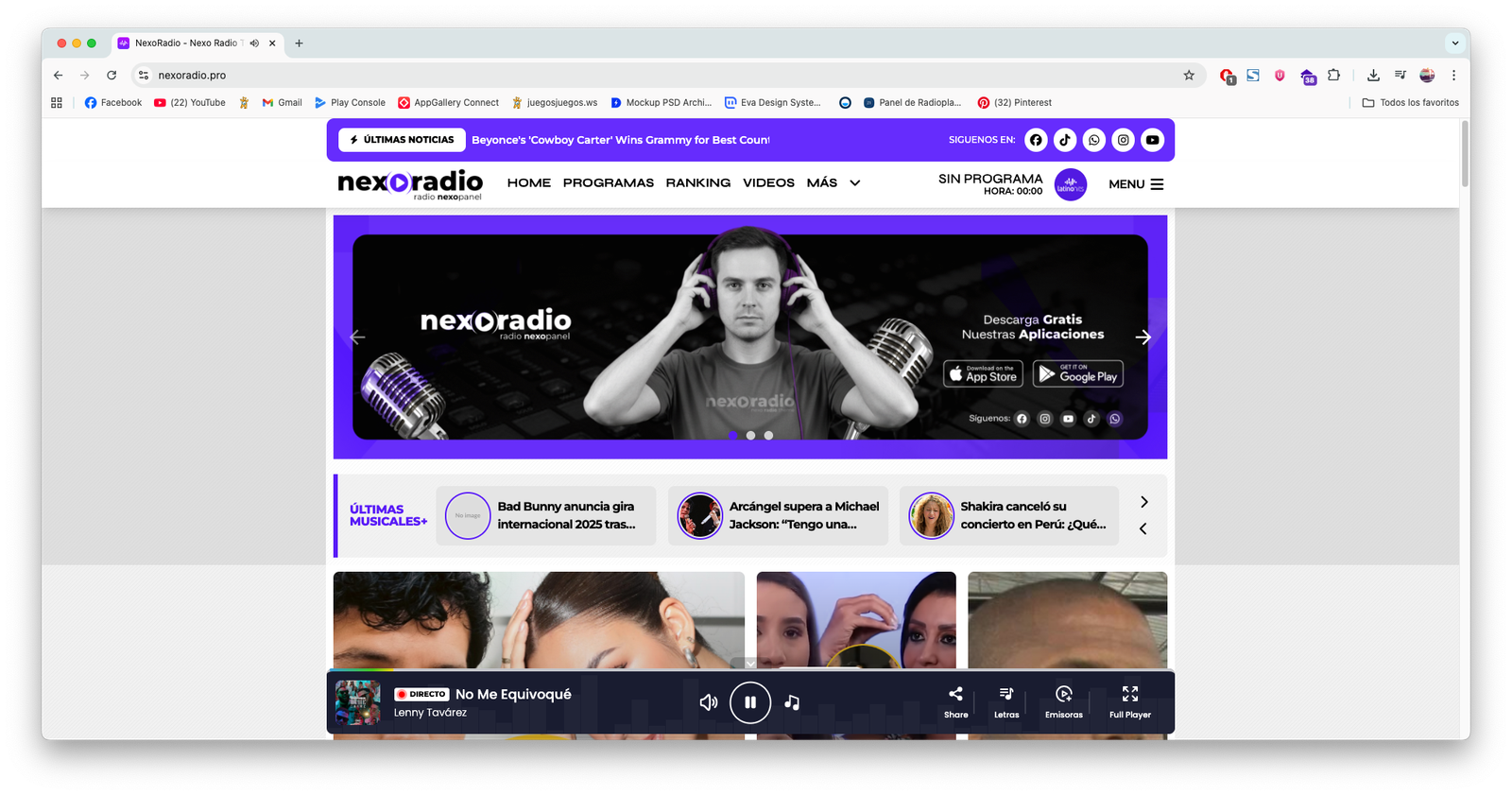Open PROGRAMAS section
Image resolution: width=1512 pixels, height=795 pixels.
[x=608, y=183]
